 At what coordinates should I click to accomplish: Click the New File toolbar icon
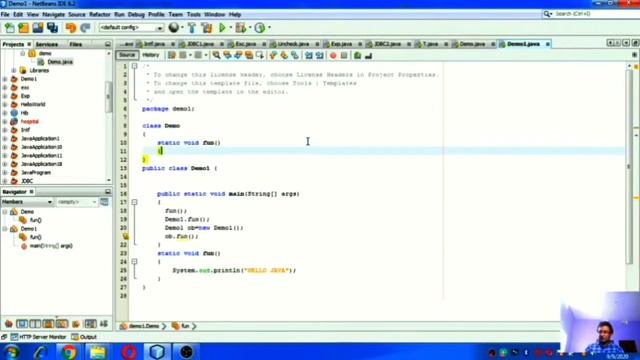point(9,28)
